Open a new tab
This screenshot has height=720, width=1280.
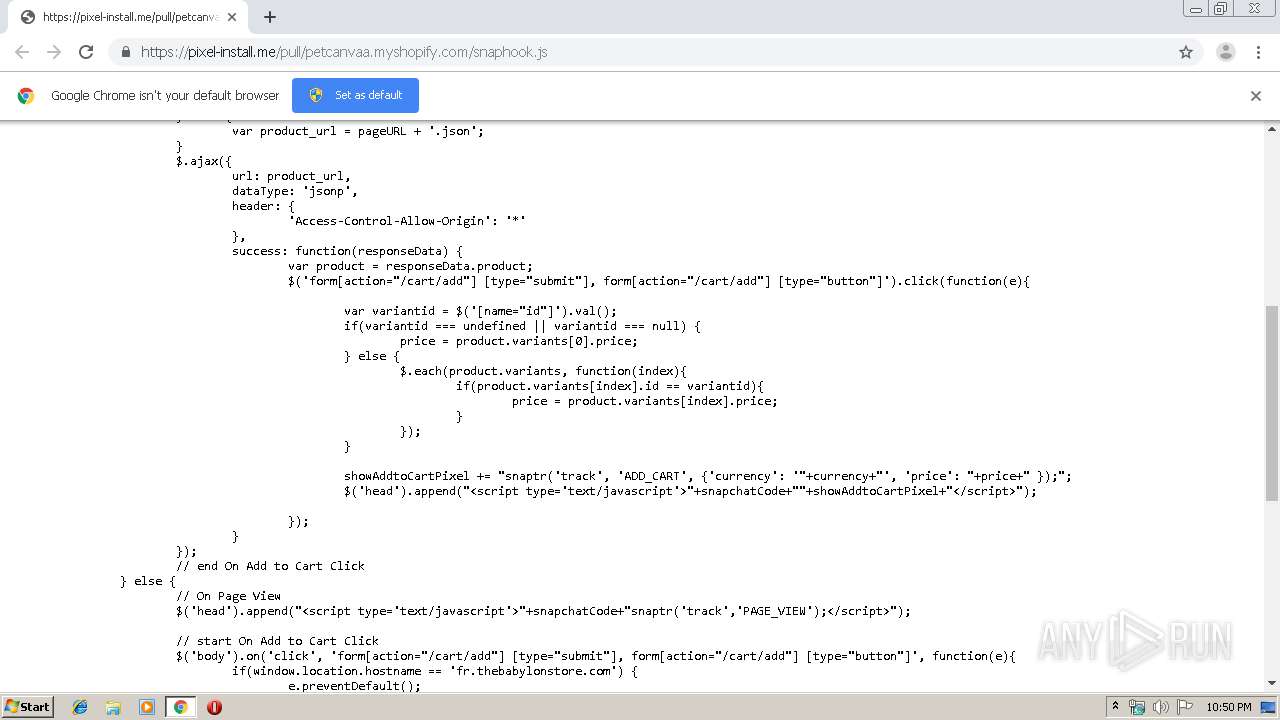click(x=269, y=17)
